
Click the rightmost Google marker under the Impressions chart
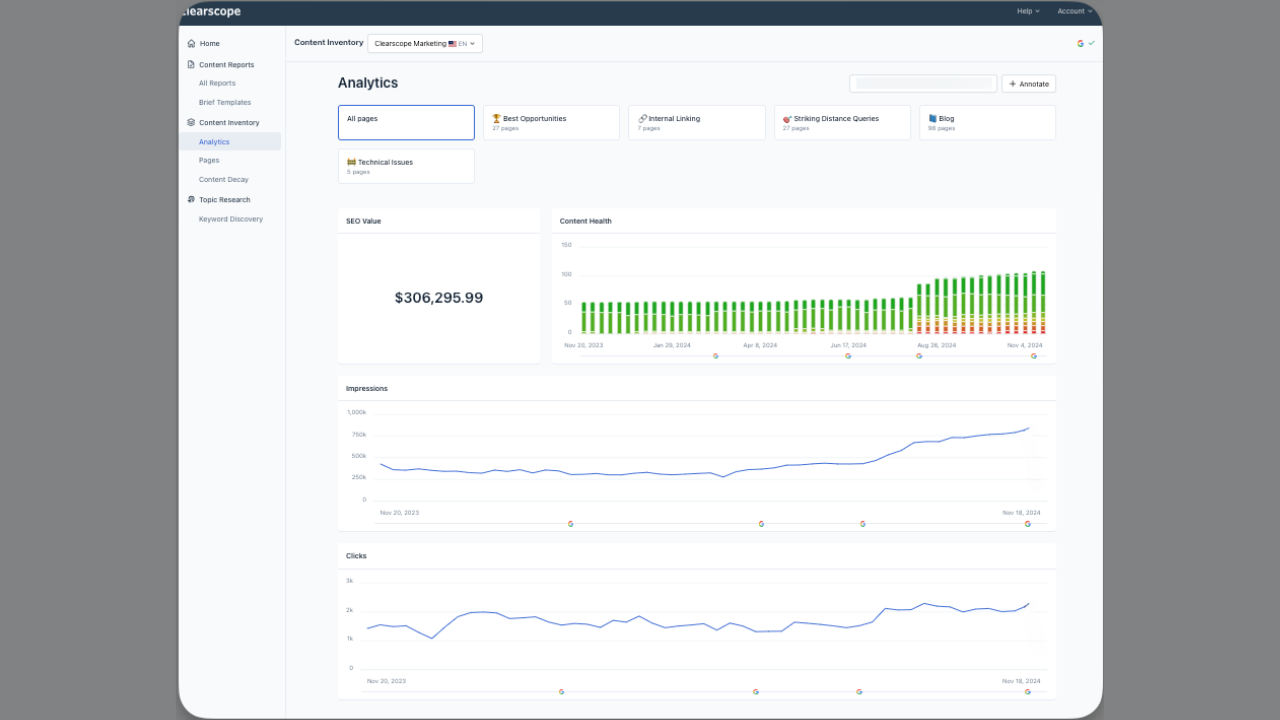[x=1027, y=524]
